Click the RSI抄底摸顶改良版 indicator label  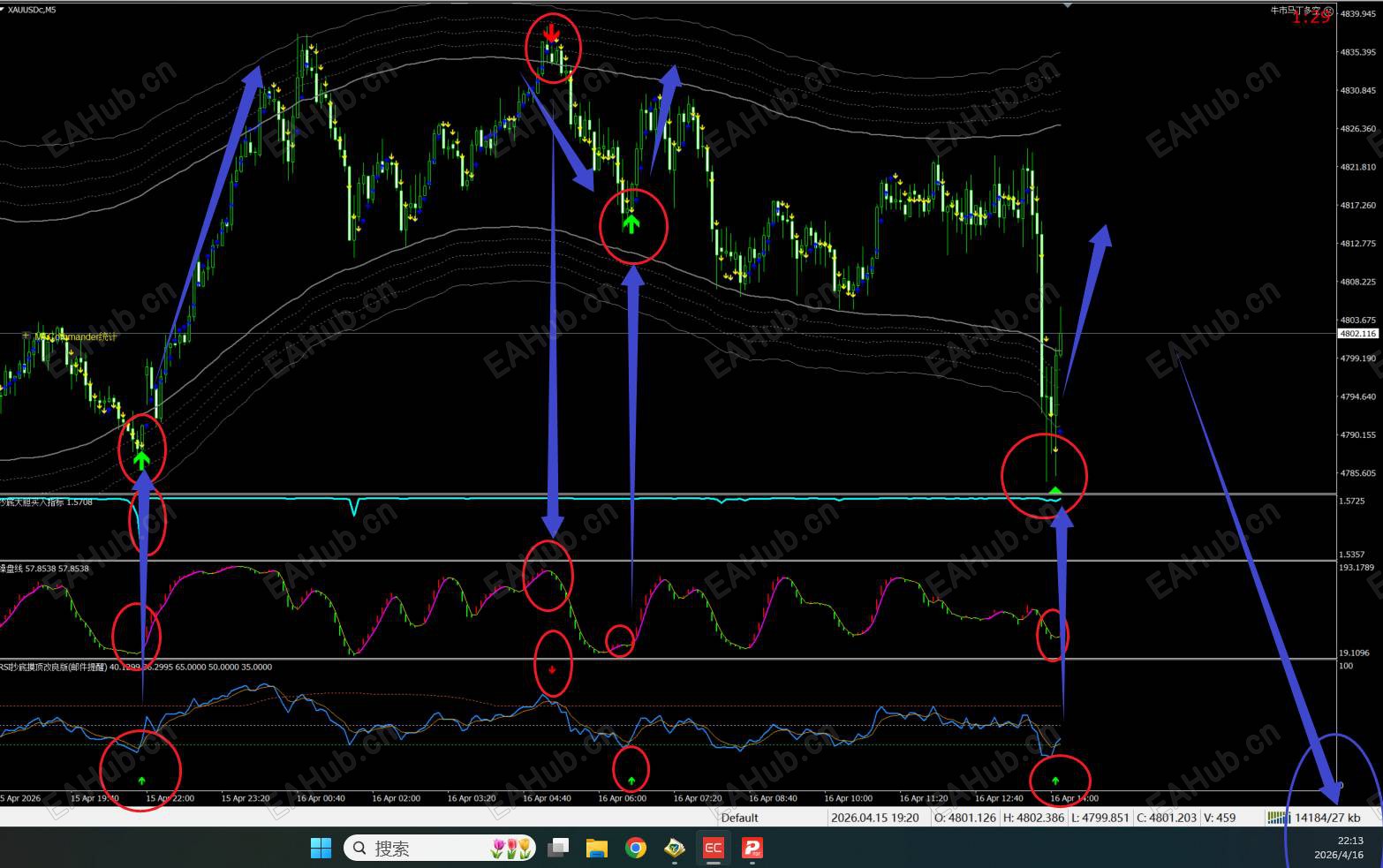pos(136,667)
